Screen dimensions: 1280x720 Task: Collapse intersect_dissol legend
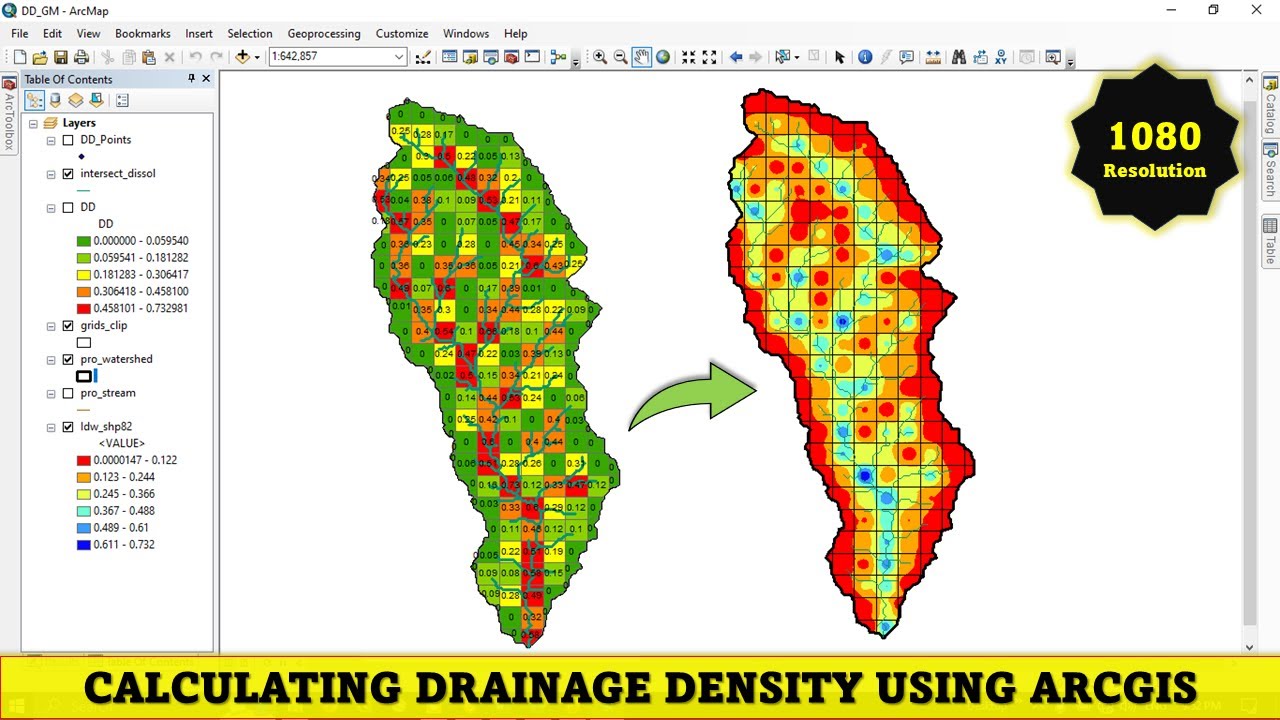51,174
